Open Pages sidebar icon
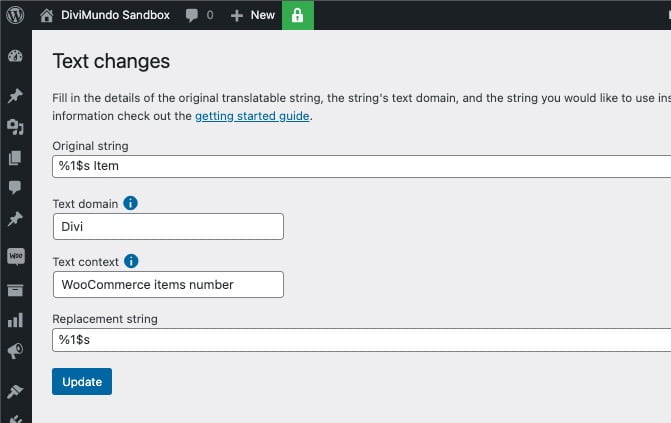The image size is (671, 423). (15, 158)
